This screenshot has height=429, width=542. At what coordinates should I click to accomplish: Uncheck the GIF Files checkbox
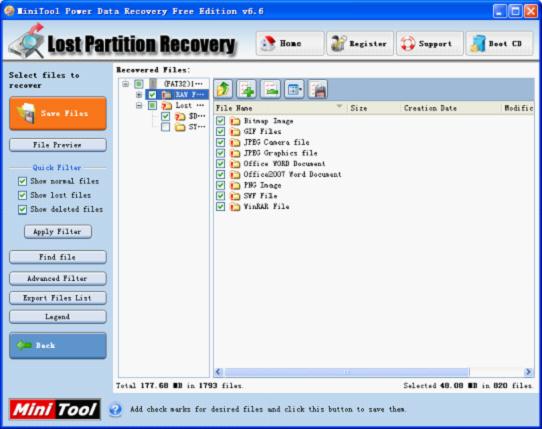click(x=221, y=132)
